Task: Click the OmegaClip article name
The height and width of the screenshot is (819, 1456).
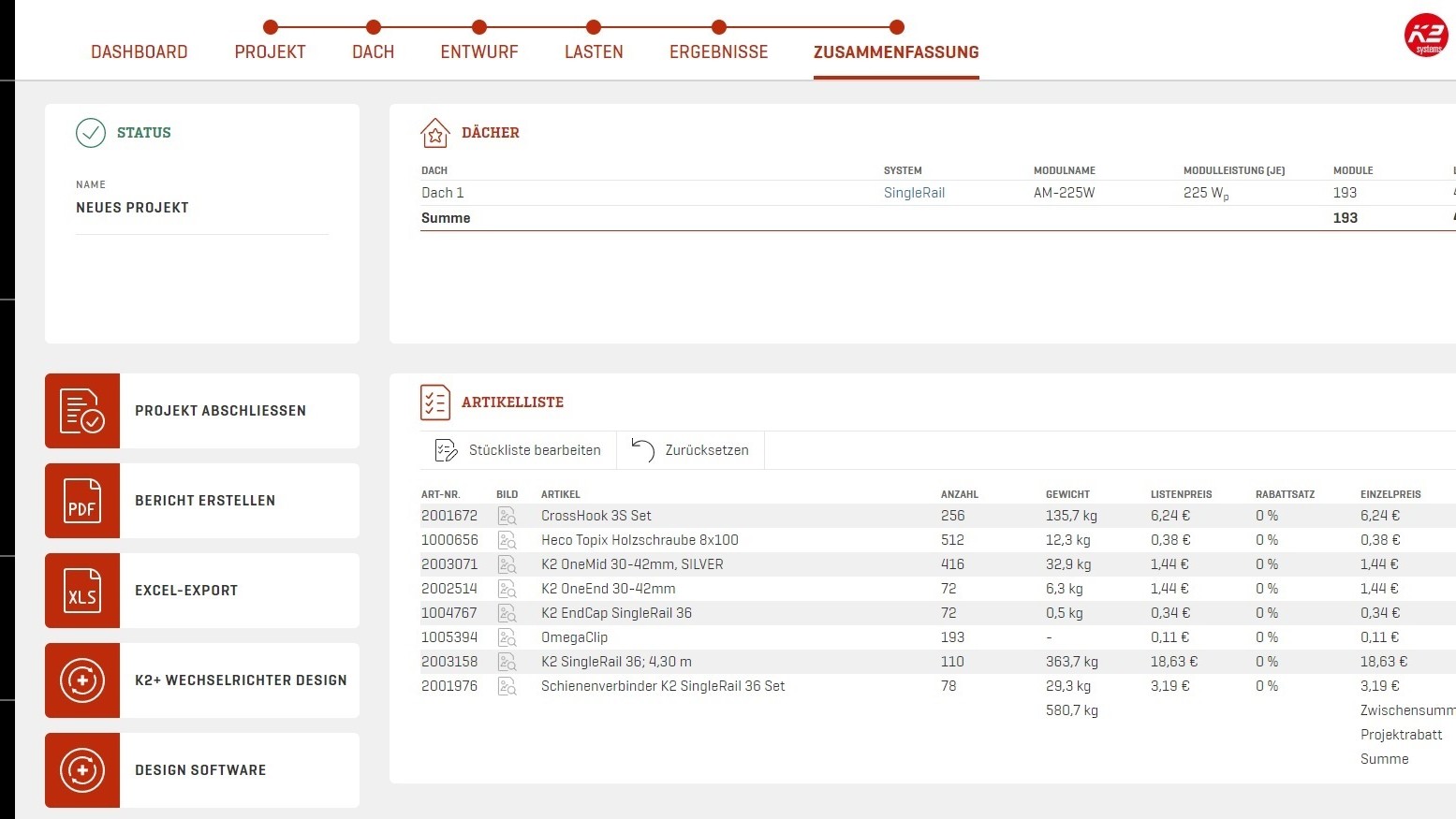Action: point(574,637)
